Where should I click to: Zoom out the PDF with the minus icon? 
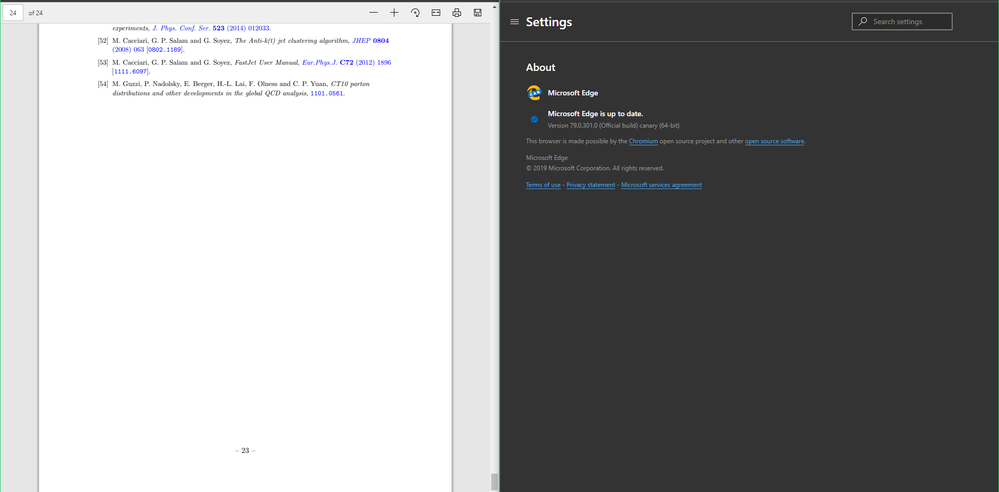tap(373, 13)
